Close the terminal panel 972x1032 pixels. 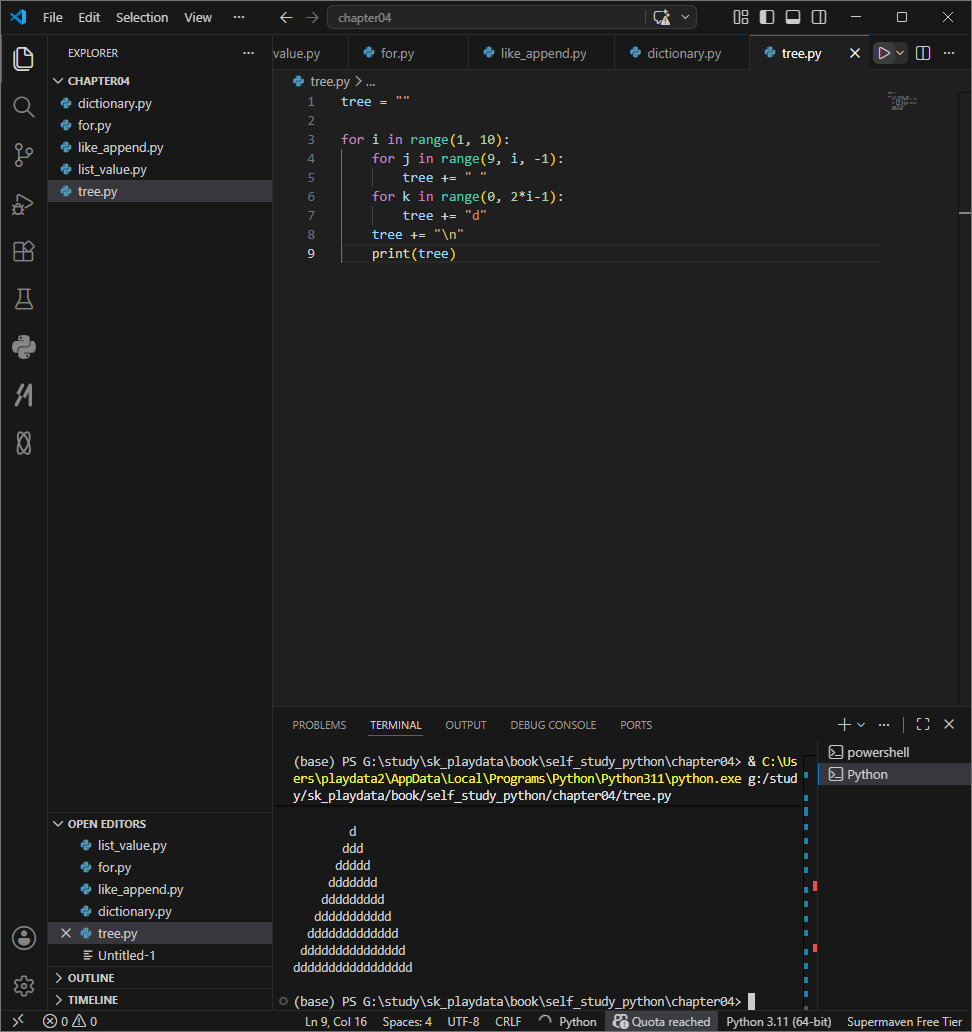[949, 725]
